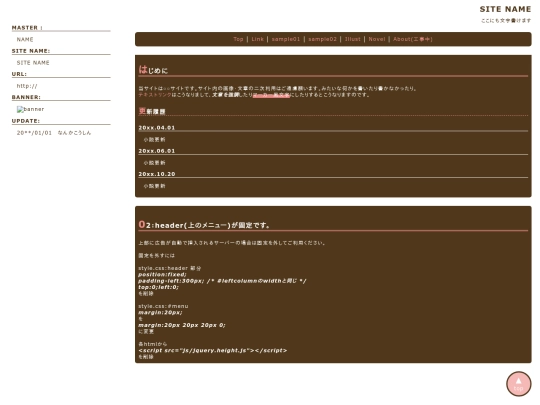Click the URL: sidebar label
This screenshot has width=540, height=405.
(19, 74)
